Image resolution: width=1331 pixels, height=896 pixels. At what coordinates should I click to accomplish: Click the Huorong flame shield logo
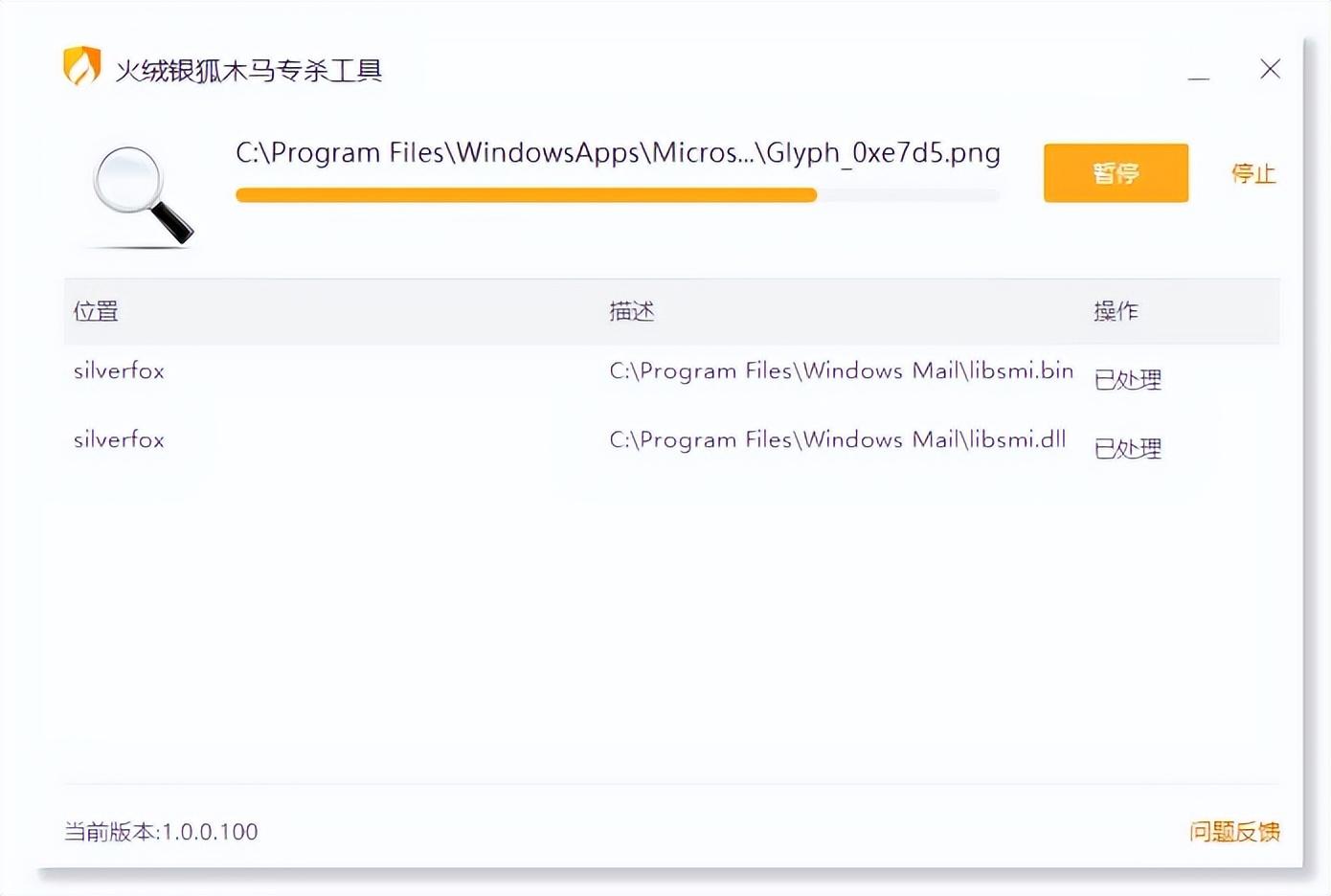(82, 66)
